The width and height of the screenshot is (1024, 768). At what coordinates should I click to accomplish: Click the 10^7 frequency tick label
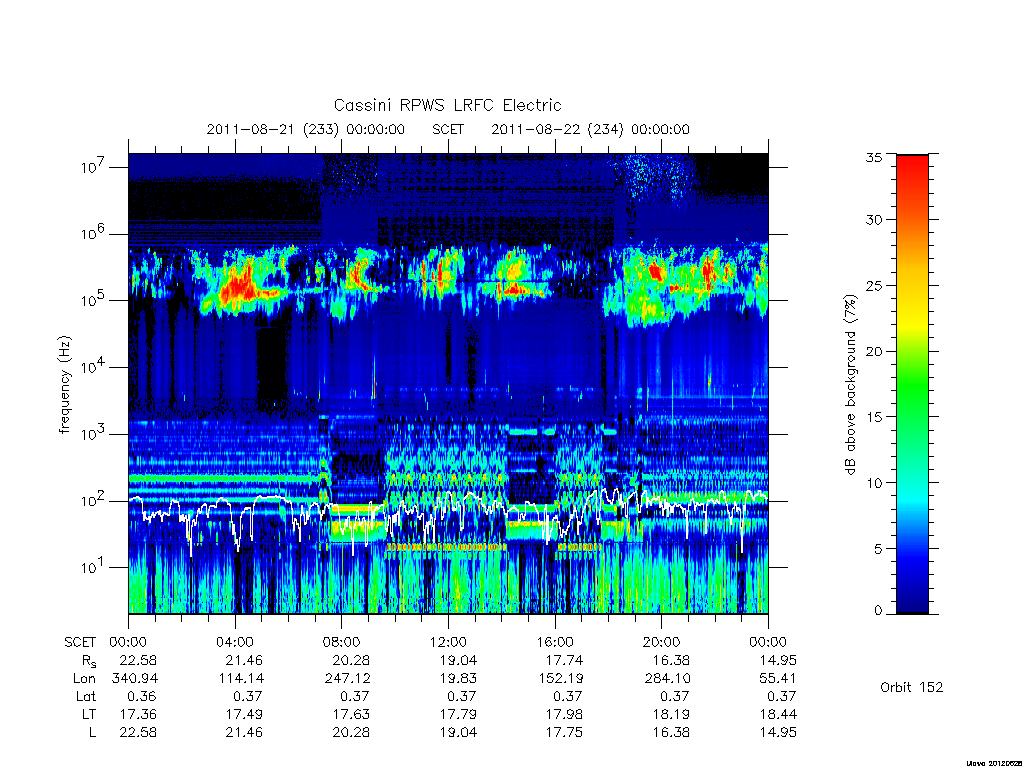click(x=94, y=167)
